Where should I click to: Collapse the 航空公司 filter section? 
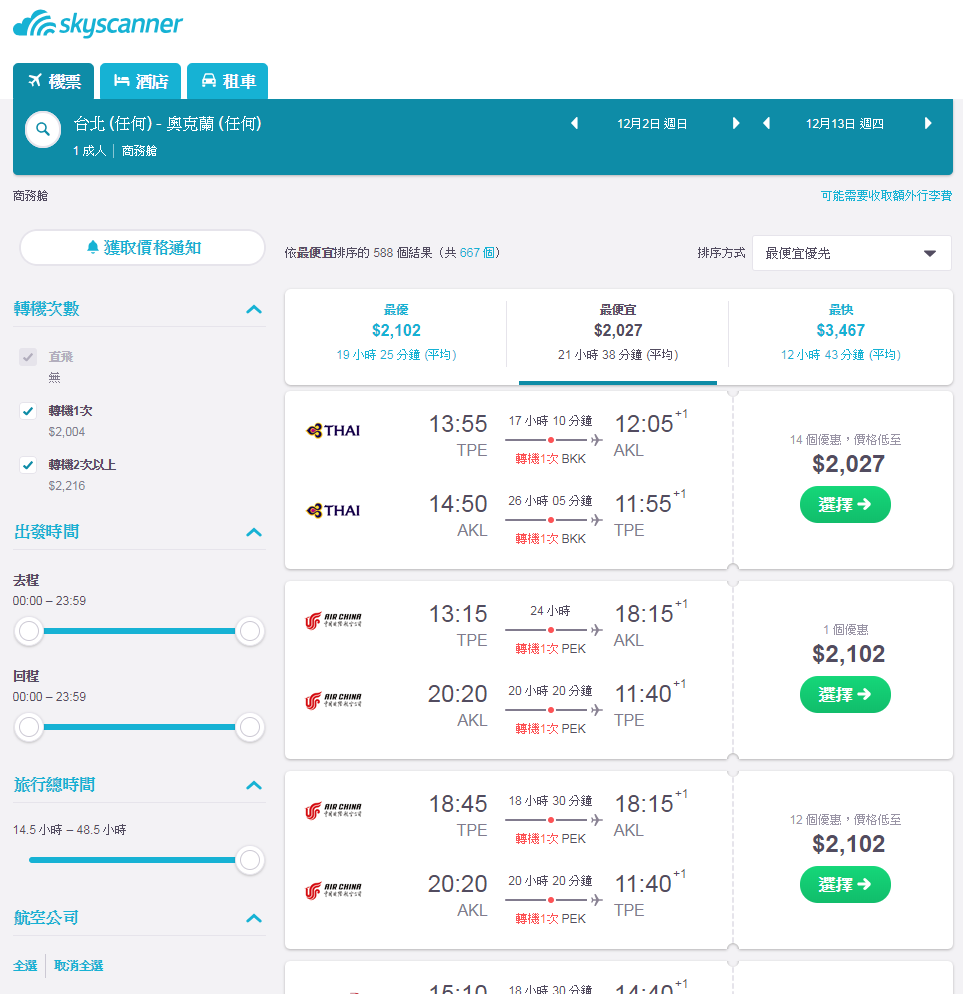[x=254, y=918]
